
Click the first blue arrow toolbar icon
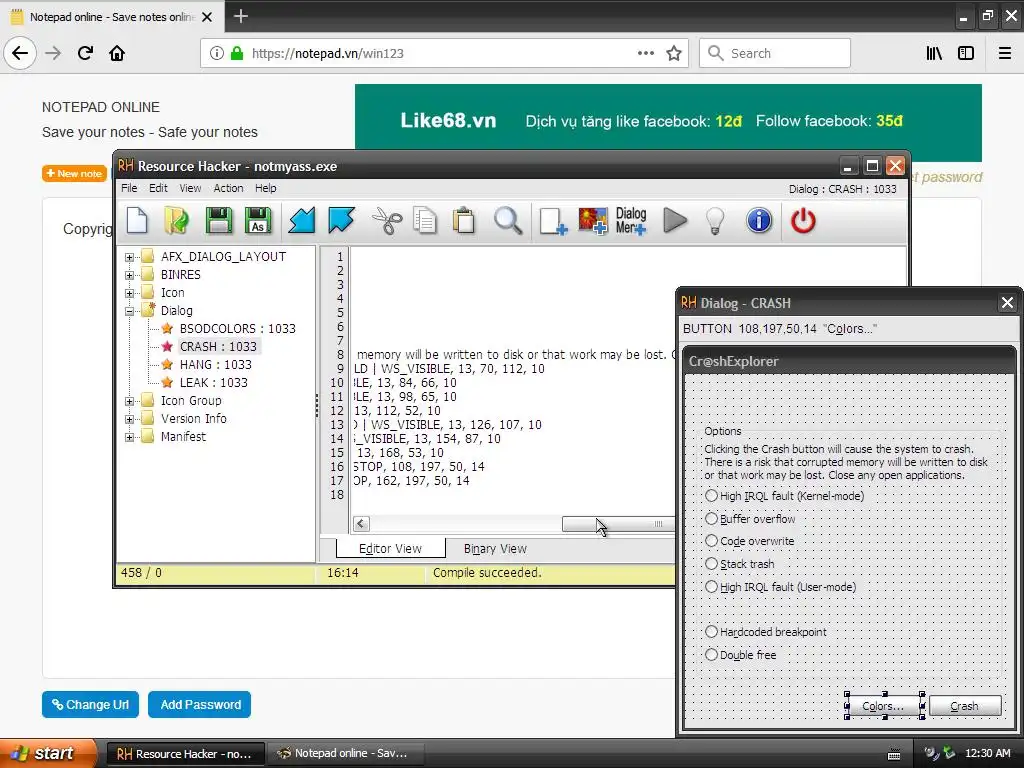tap(302, 221)
